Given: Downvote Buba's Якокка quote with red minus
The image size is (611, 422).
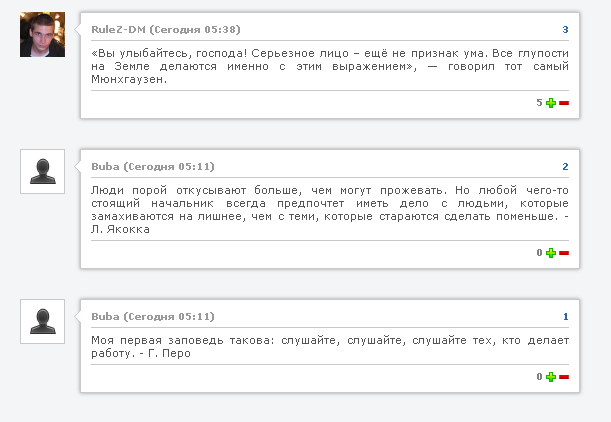Looking at the screenshot, I should click(564, 253).
